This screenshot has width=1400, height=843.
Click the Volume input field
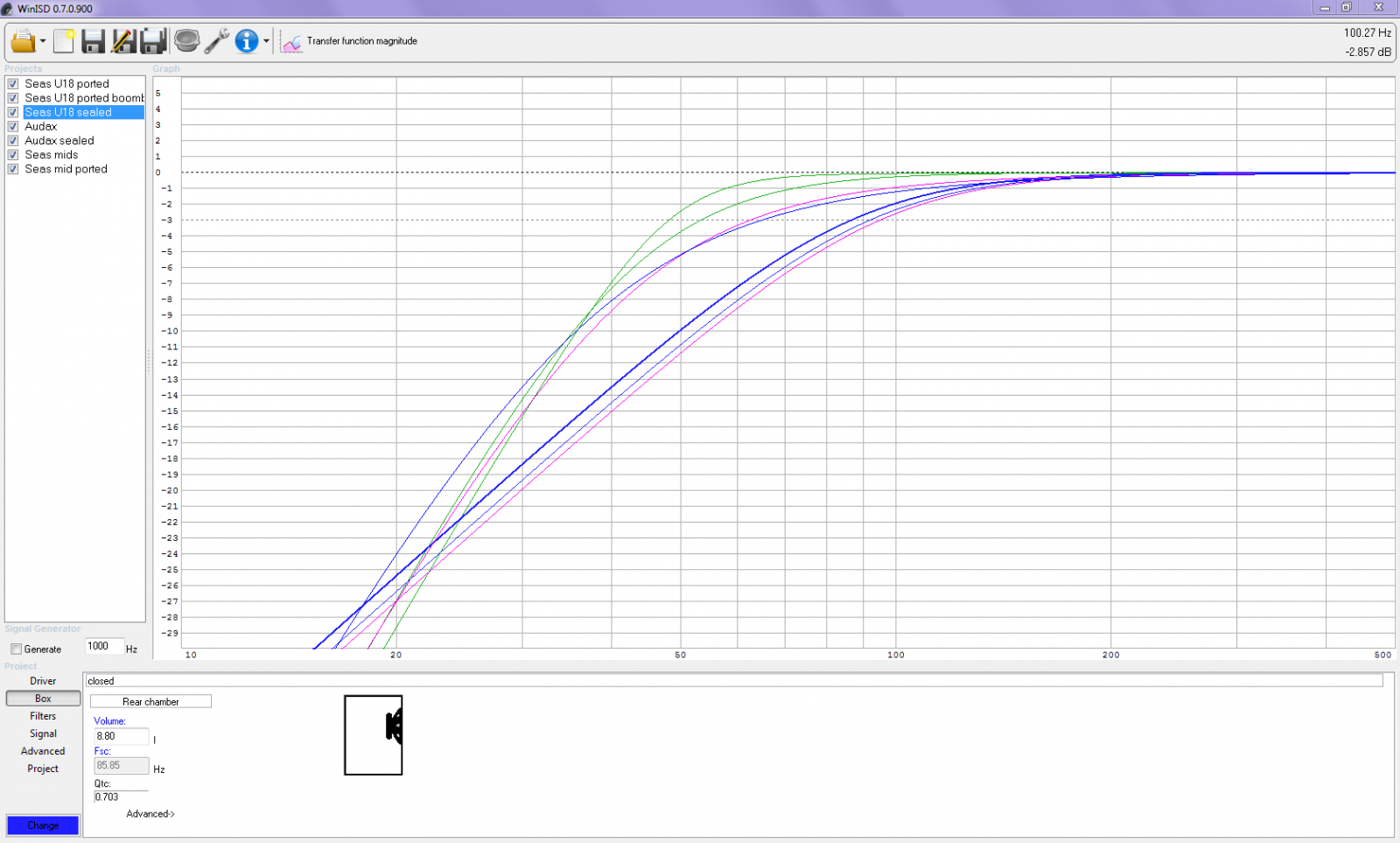[121, 736]
